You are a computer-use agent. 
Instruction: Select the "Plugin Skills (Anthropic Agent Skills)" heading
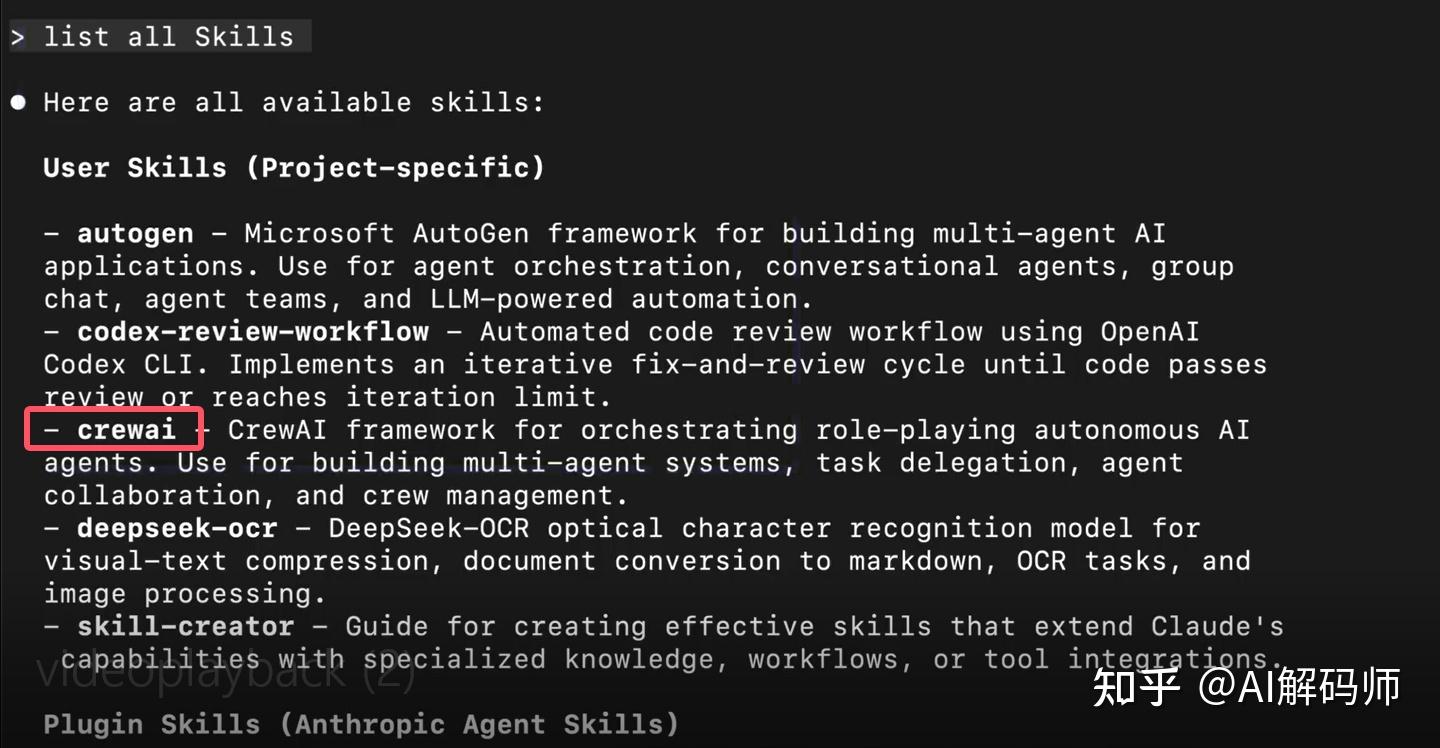pos(360,723)
